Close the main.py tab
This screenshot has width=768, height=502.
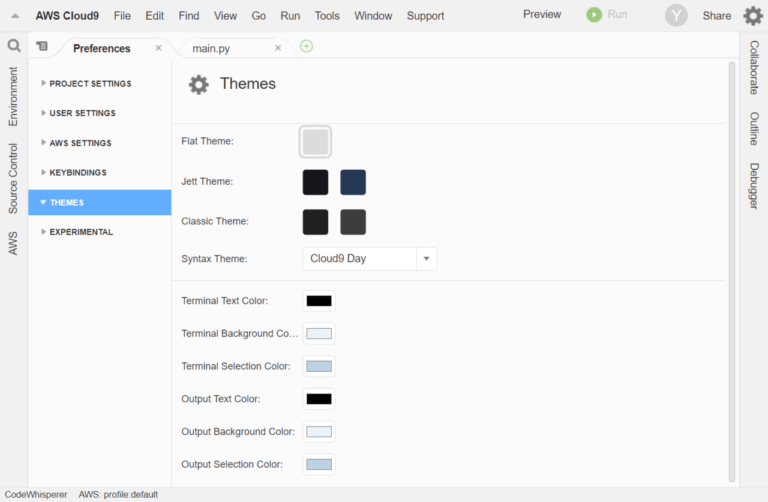pyautogui.click(x=278, y=48)
